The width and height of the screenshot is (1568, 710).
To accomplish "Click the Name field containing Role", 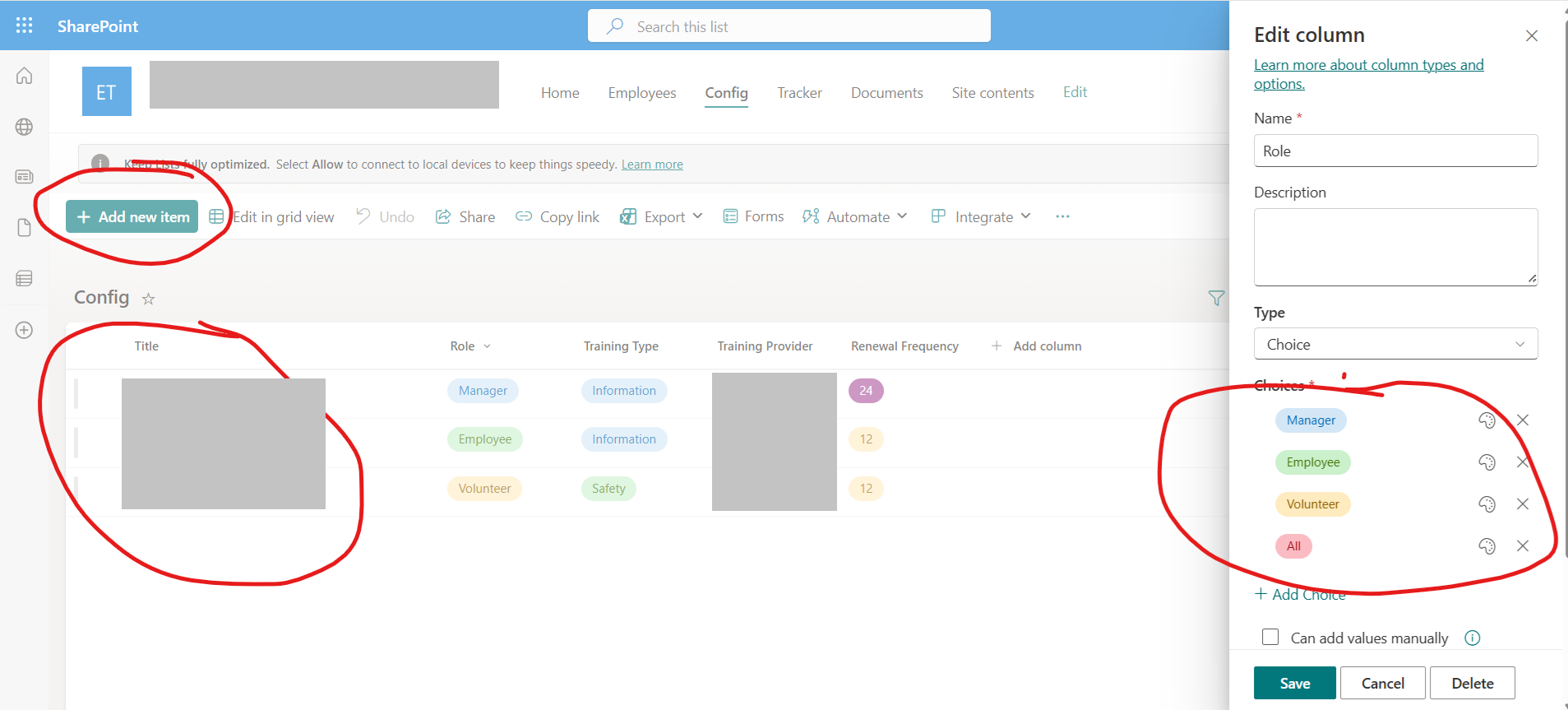I will click(x=1395, y=151).
